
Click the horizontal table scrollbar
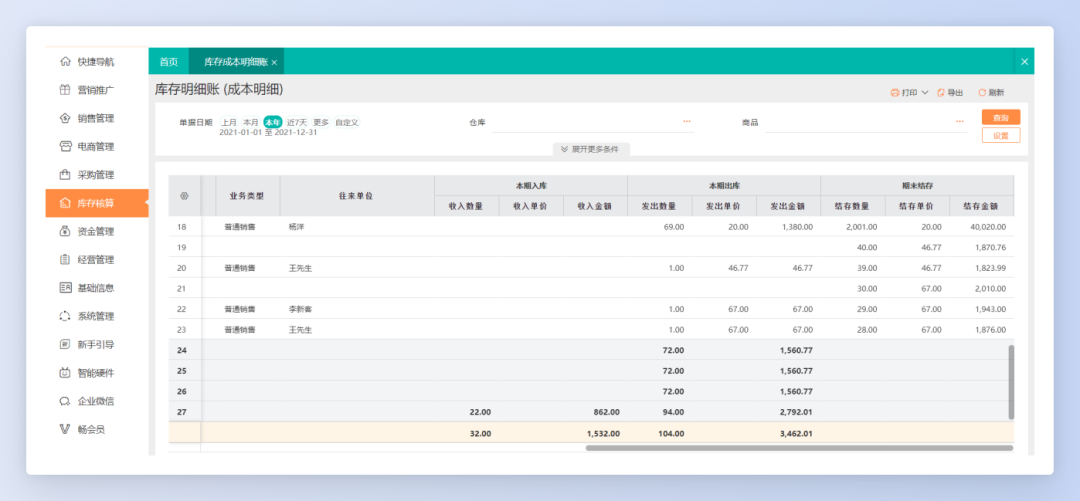click(x=799, y=448)
